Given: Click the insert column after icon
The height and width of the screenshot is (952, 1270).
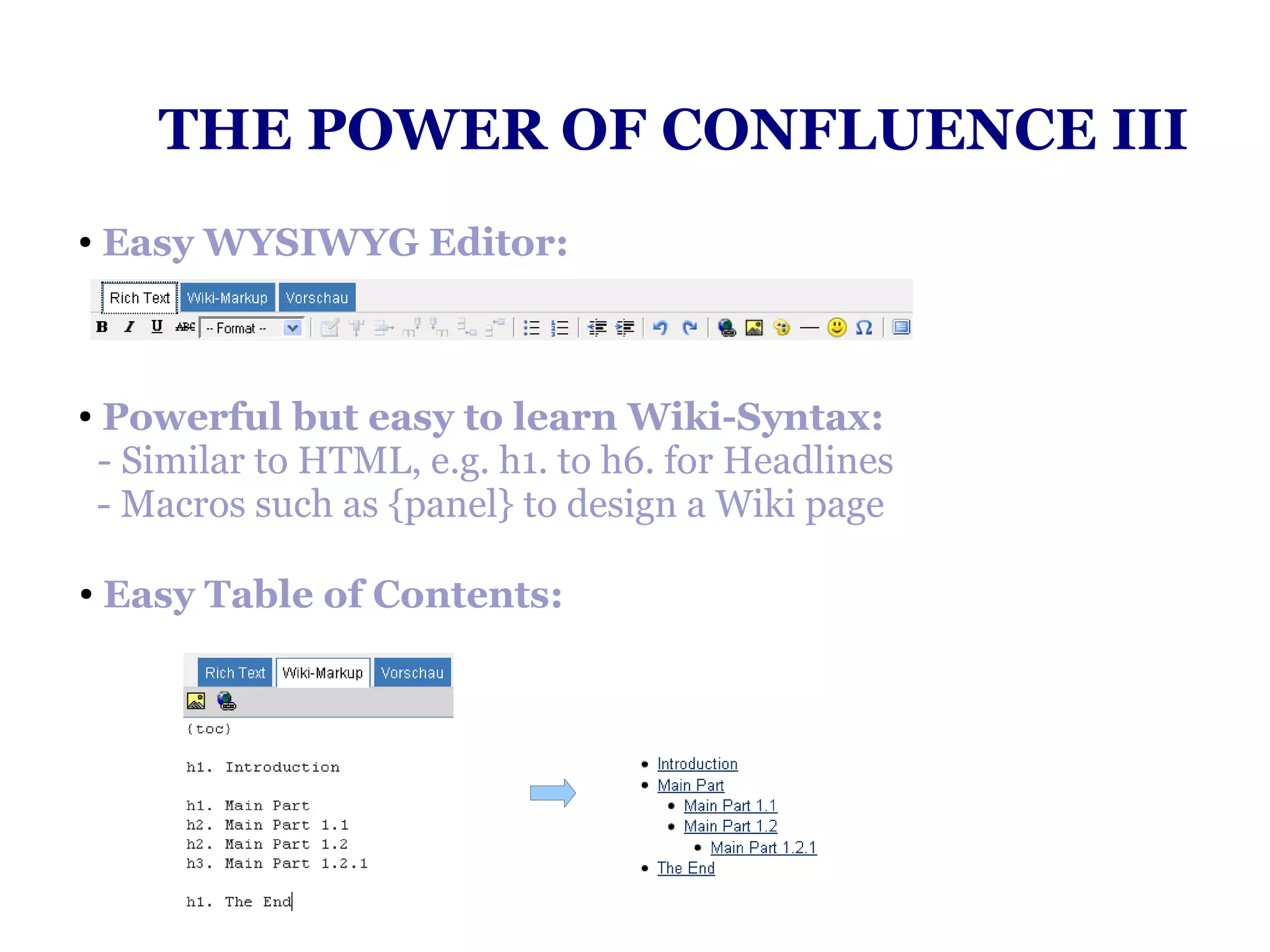Looking at the screenshot, I should 439,327.
